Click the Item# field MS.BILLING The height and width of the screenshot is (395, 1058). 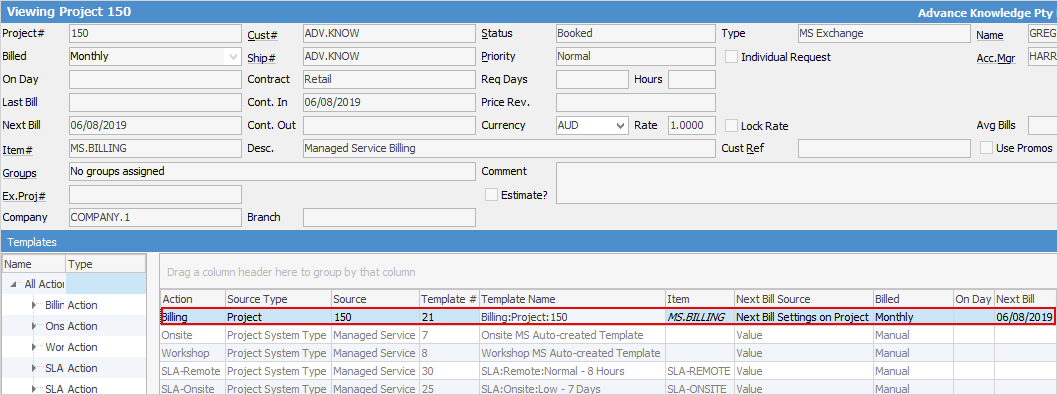[155, 148]
